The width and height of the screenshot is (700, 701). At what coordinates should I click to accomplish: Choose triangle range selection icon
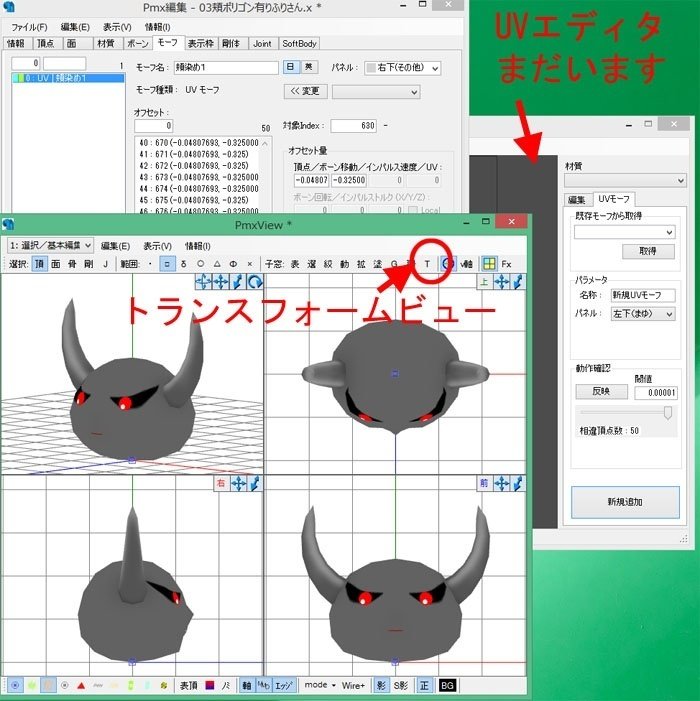217,264
